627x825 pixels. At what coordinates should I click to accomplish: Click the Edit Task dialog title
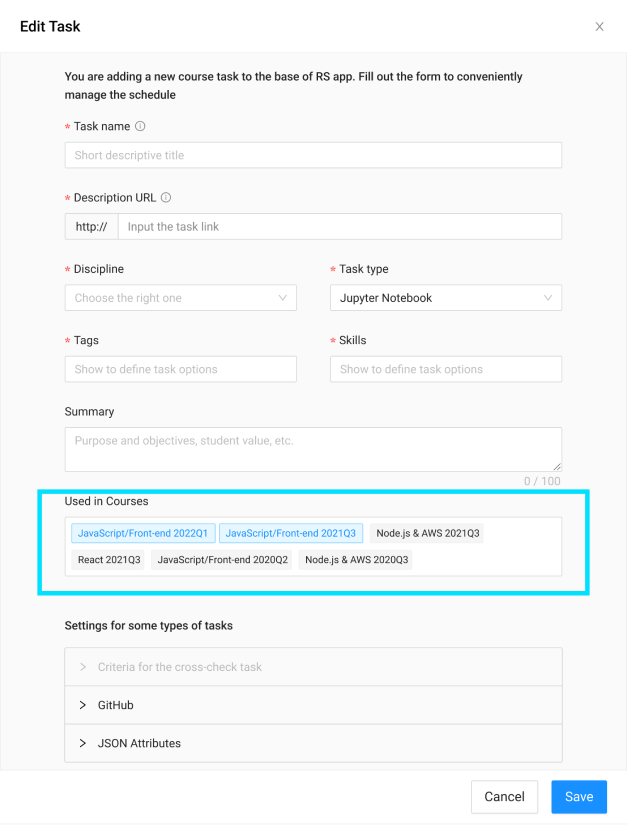click(50, 26)
